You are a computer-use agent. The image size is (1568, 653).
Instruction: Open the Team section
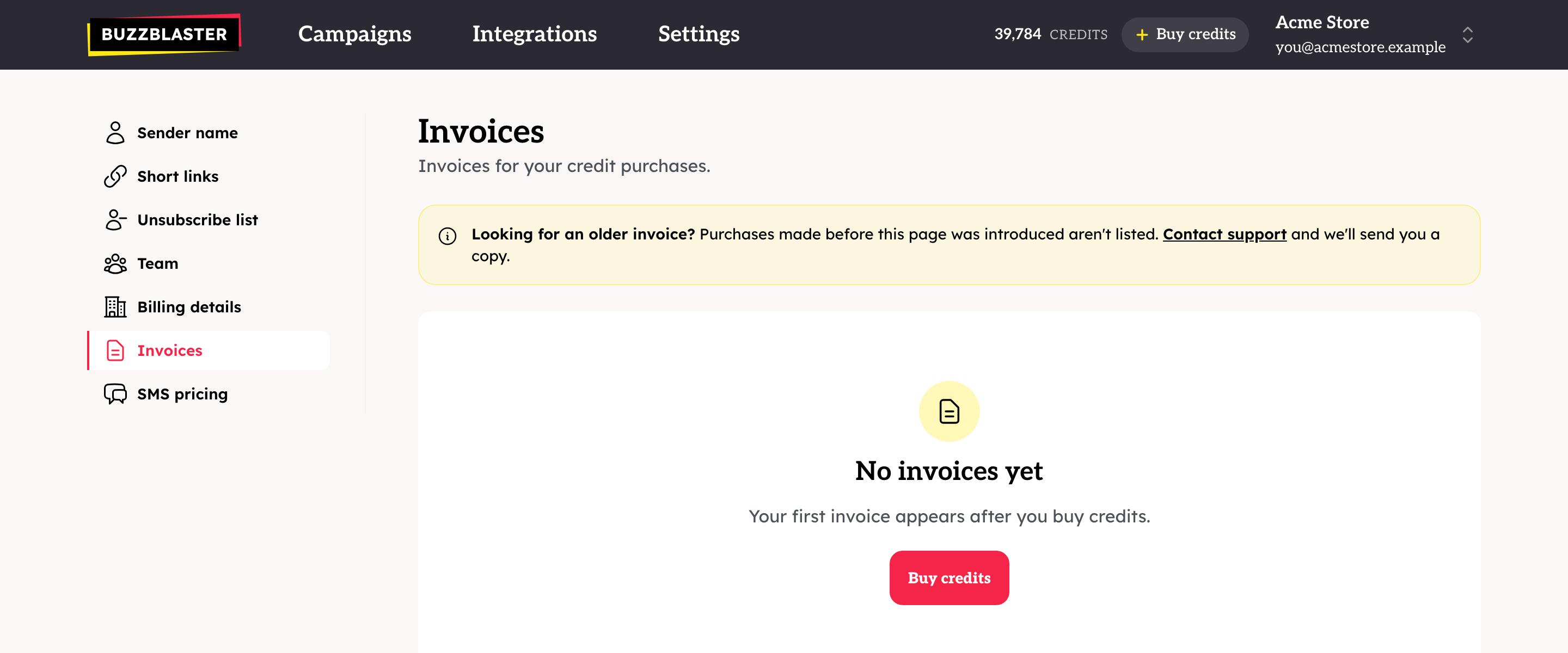209,263
